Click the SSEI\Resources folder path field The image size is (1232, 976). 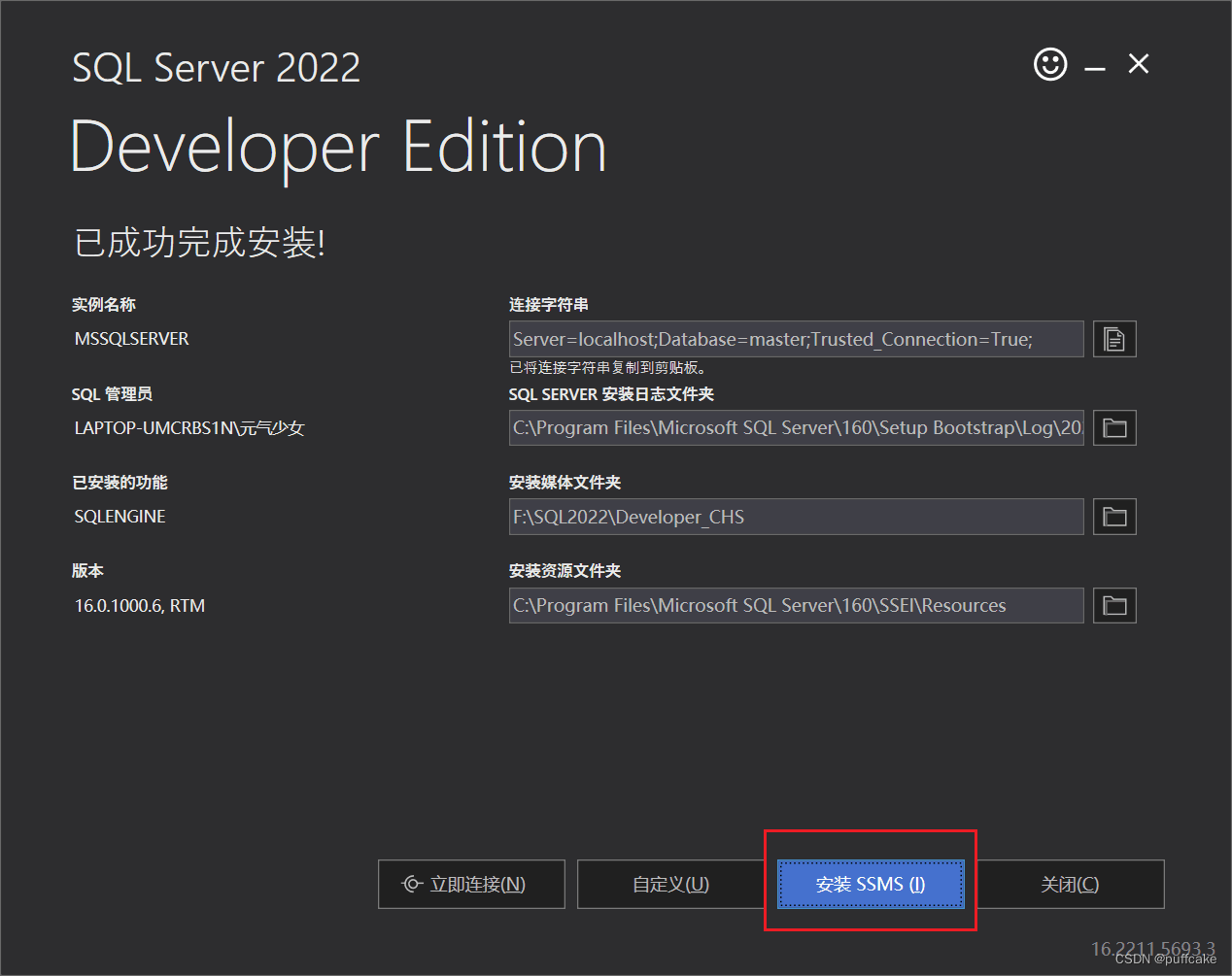[796, 606]
